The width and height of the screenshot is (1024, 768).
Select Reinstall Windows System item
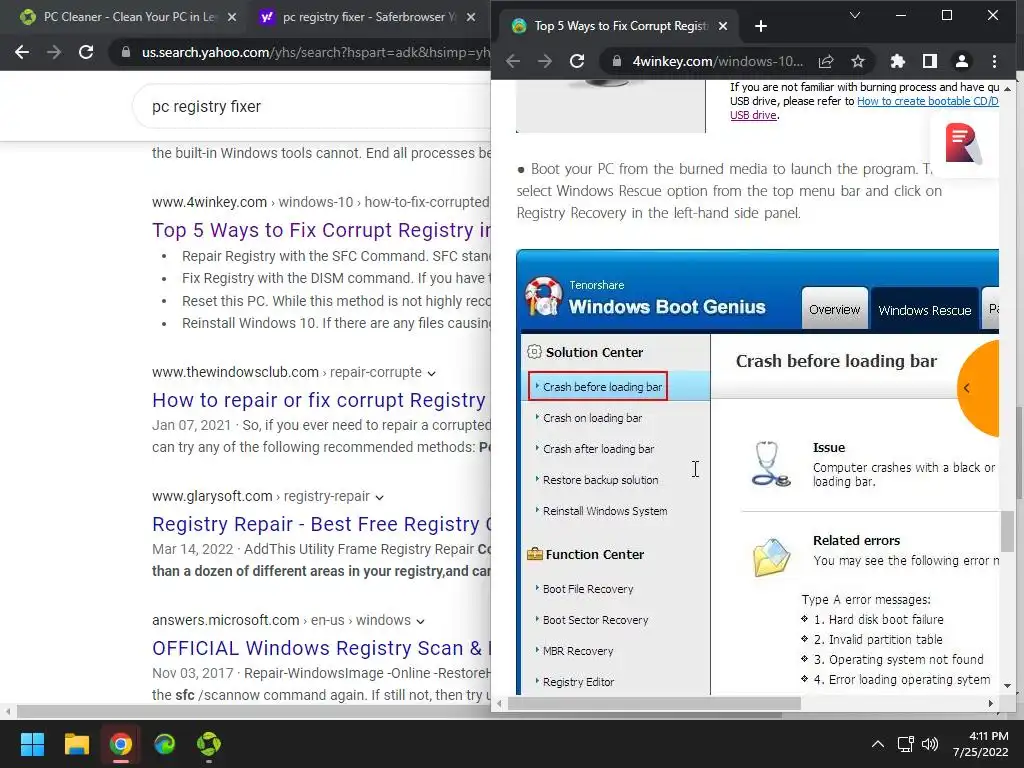(605, 511)
